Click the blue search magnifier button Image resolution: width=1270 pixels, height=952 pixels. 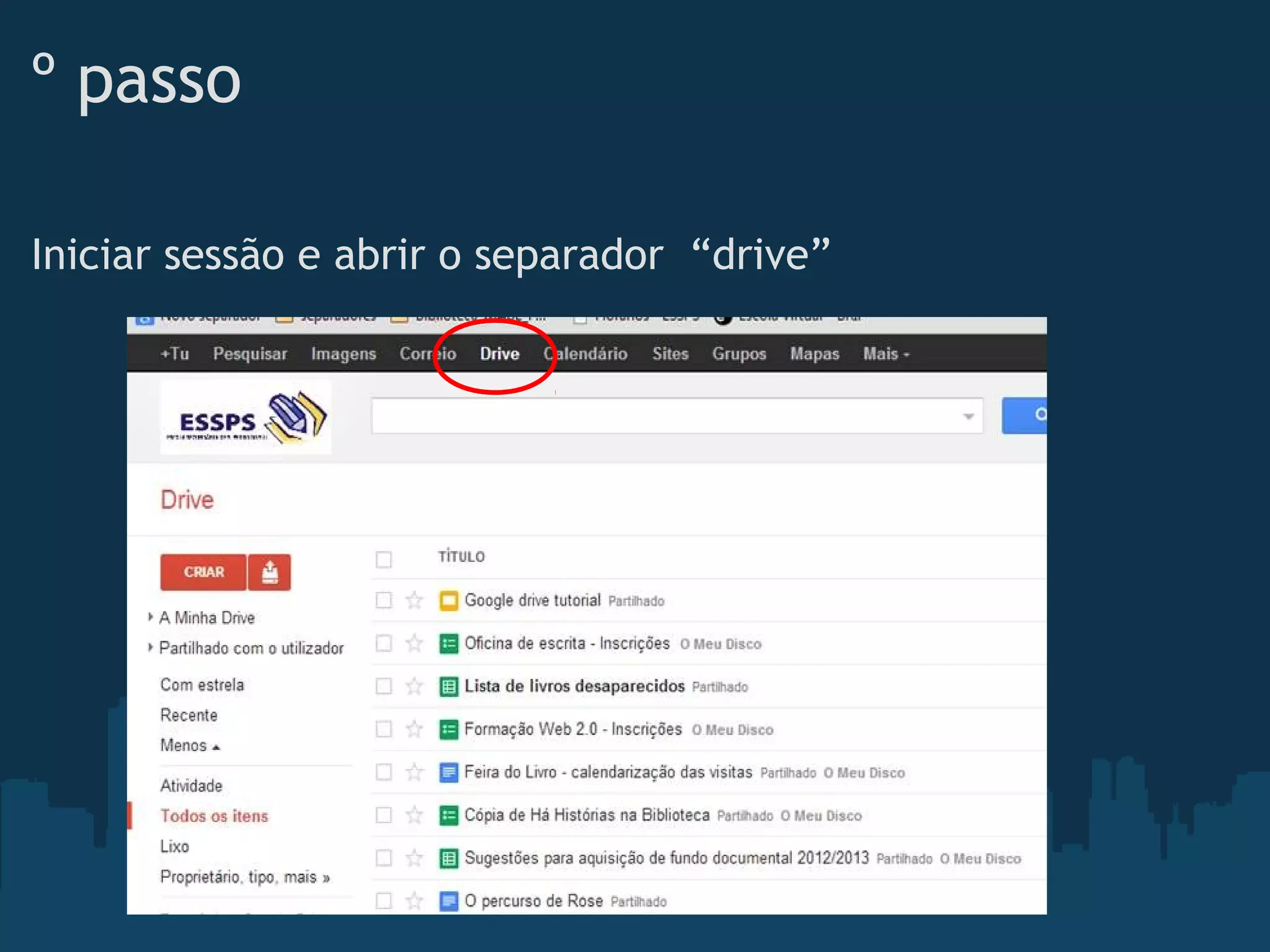pos(1024,415)
